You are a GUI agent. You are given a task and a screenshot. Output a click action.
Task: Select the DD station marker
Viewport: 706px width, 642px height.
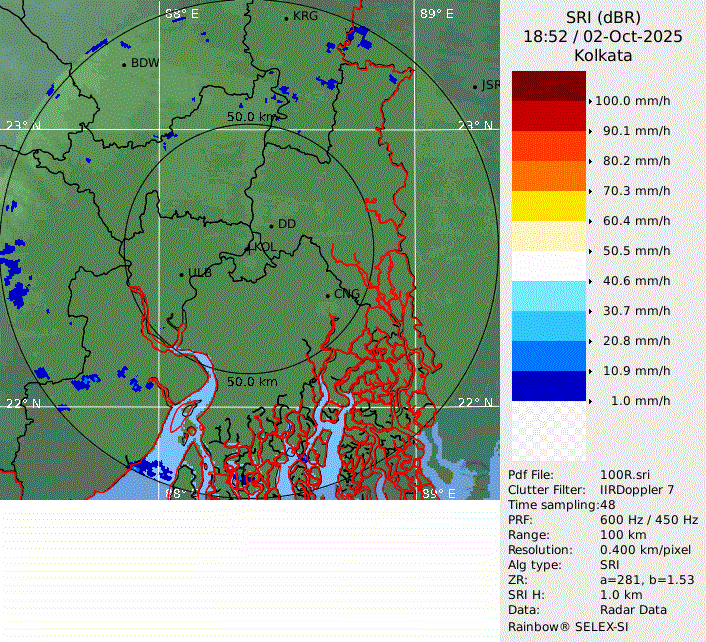[270, 225]
